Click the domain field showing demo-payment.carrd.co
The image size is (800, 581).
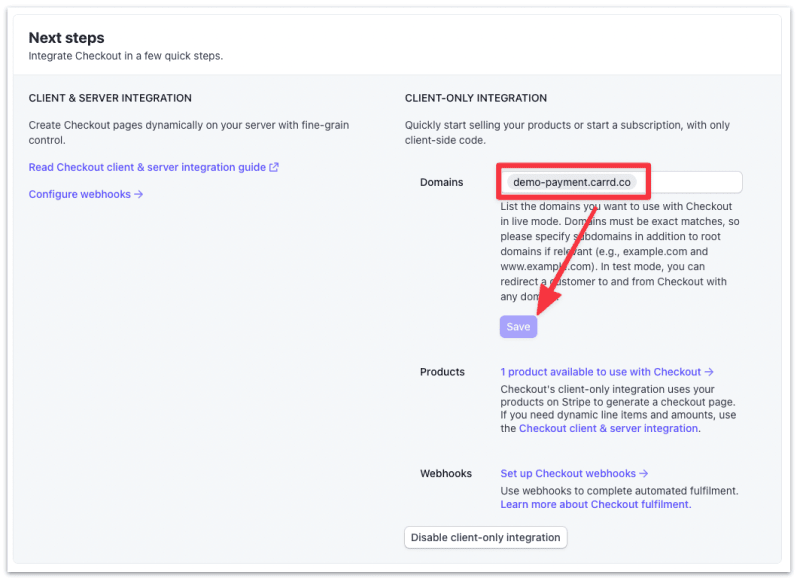click(573, 182)
